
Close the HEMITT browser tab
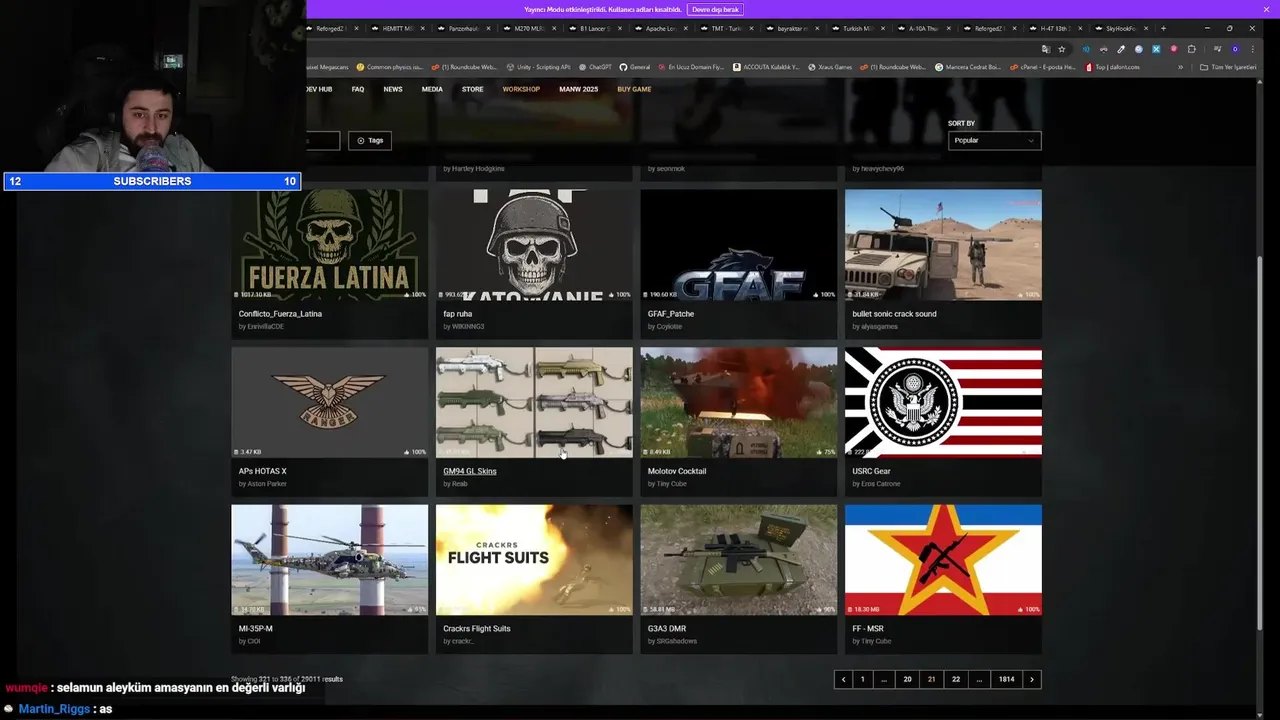click(x=423, y=28)
